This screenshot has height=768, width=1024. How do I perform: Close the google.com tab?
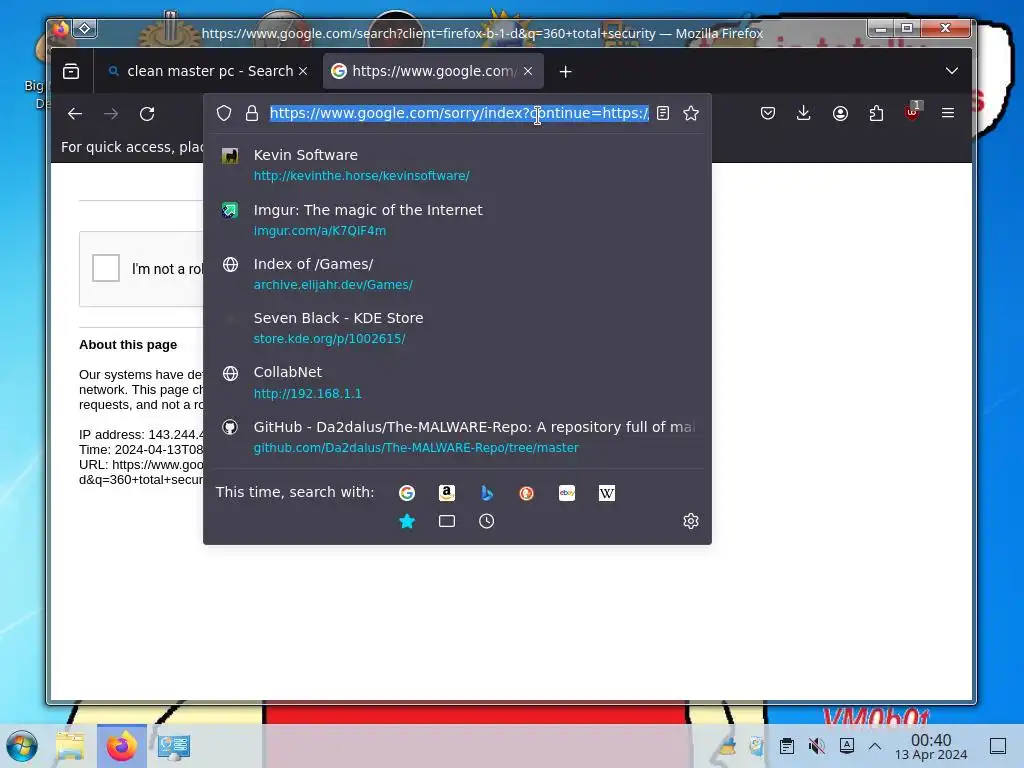(528, 71)
